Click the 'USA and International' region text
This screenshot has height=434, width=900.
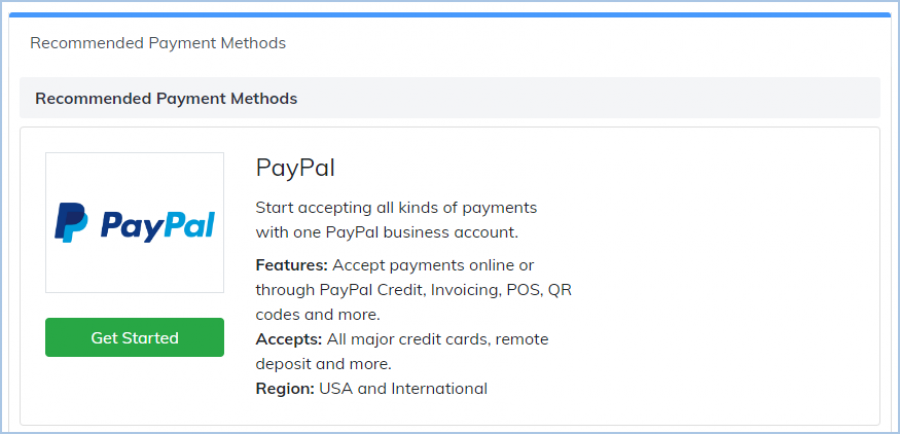(x=403, y=388)
